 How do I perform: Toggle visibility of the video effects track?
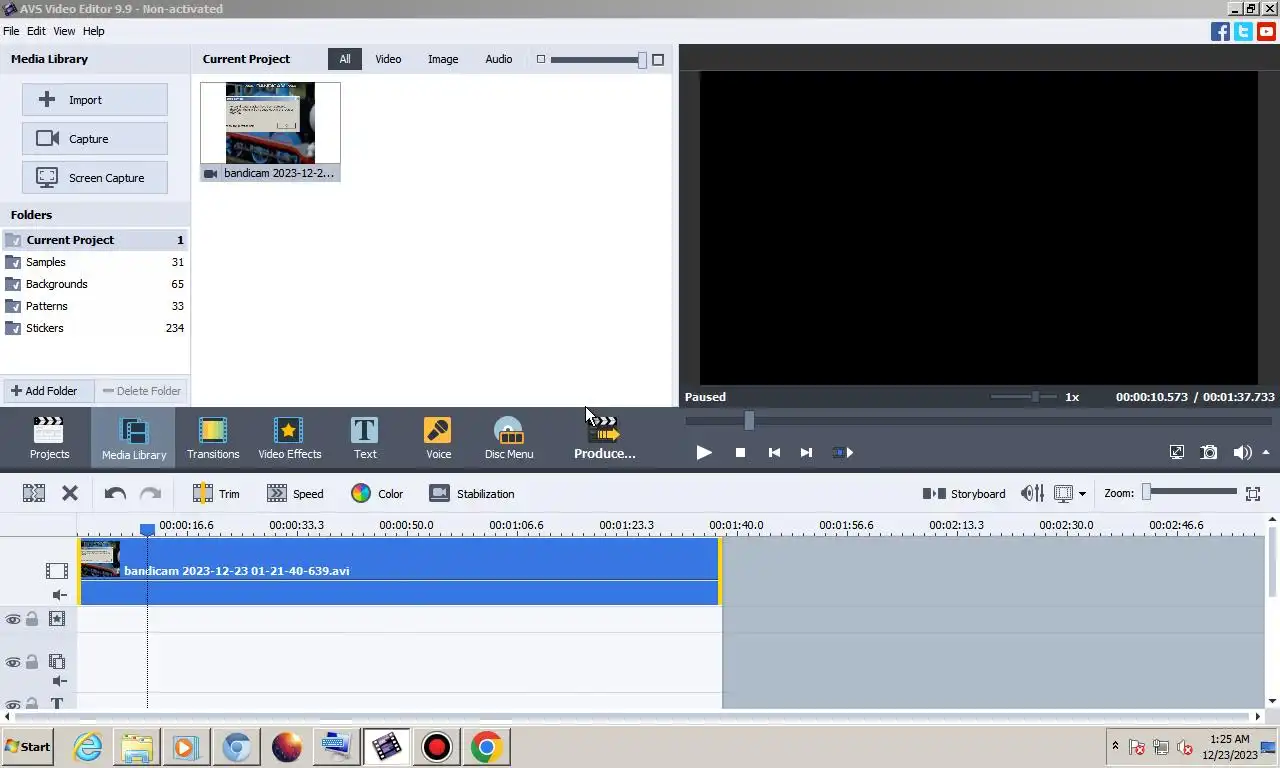click(13, 619)
